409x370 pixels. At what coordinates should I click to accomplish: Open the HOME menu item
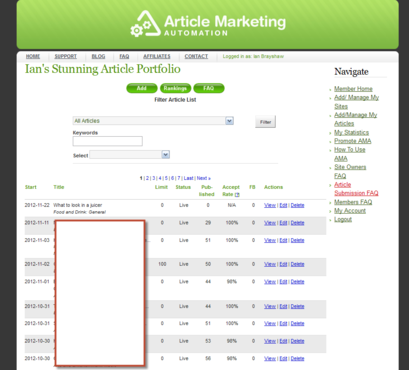pyautogui.click(x=33, y=56)
